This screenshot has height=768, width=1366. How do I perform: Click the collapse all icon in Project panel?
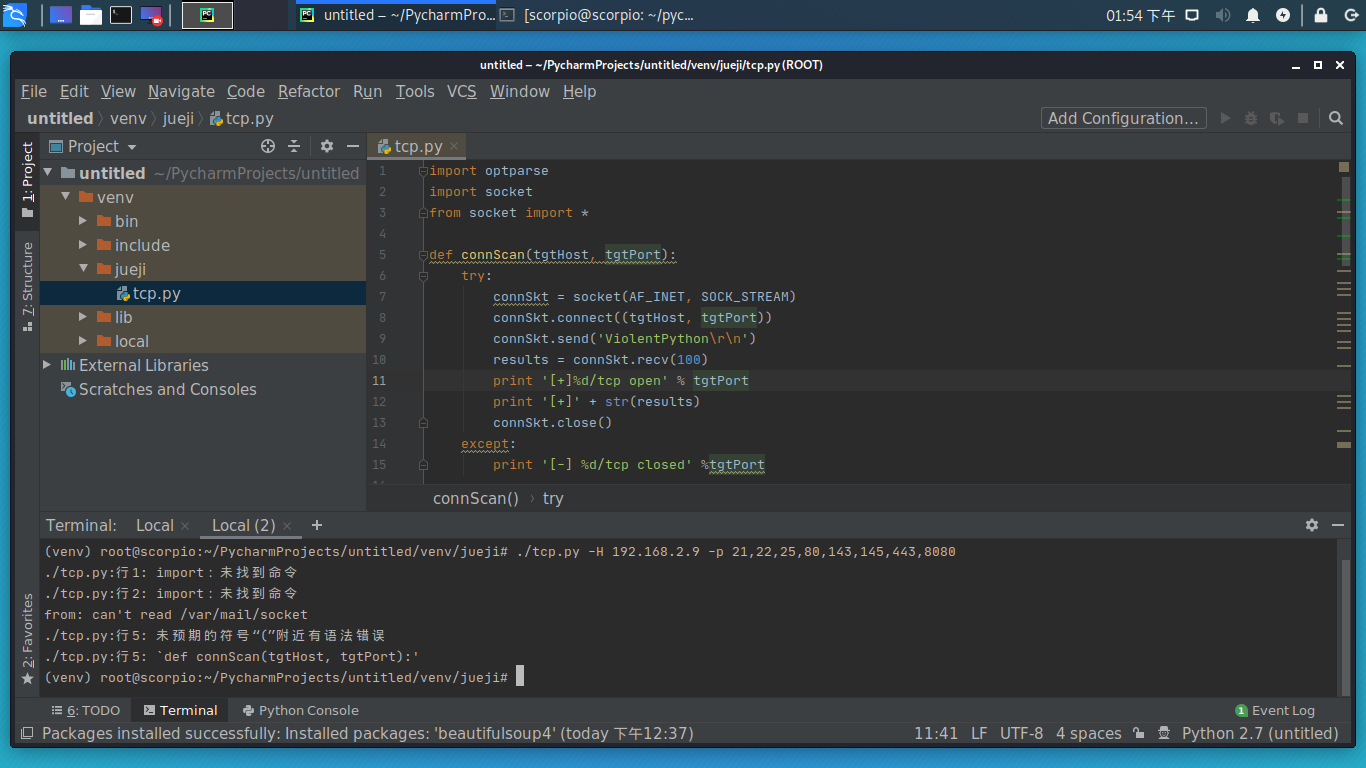294,146
